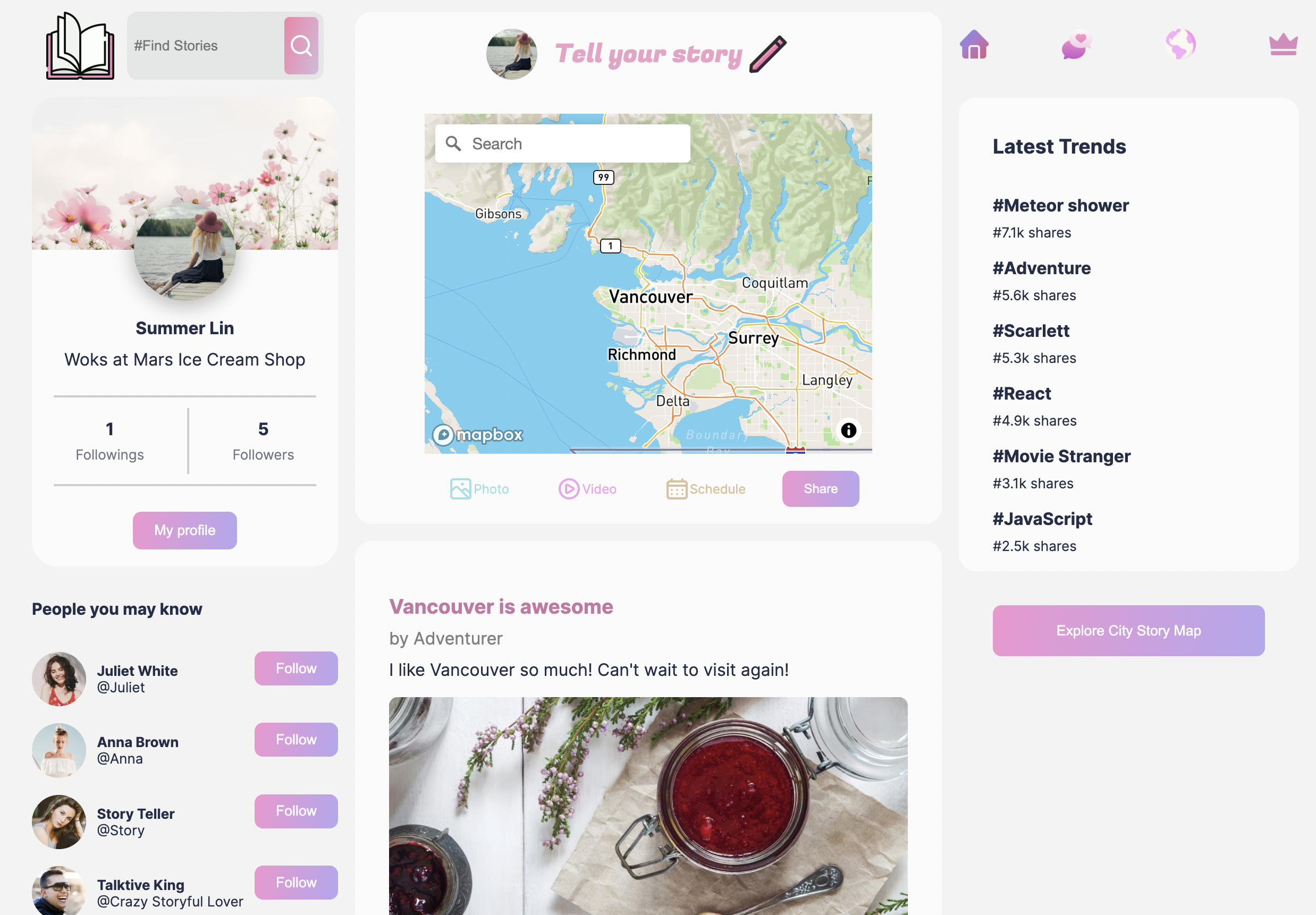1316x915 pixels.
Task: Follow Juliet White
Action: click(x=296, y=668)
